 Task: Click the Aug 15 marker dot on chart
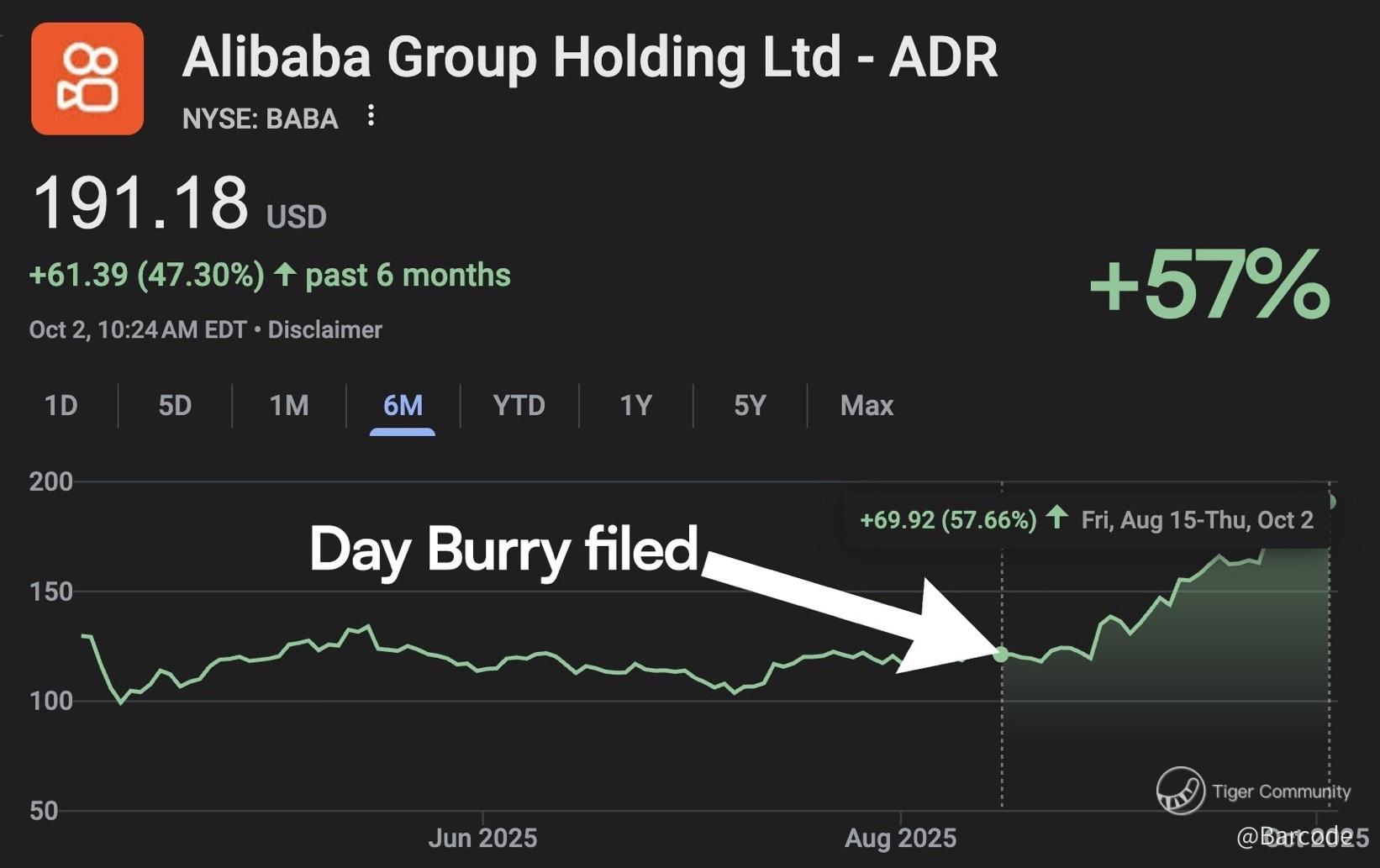(1001, 654)
